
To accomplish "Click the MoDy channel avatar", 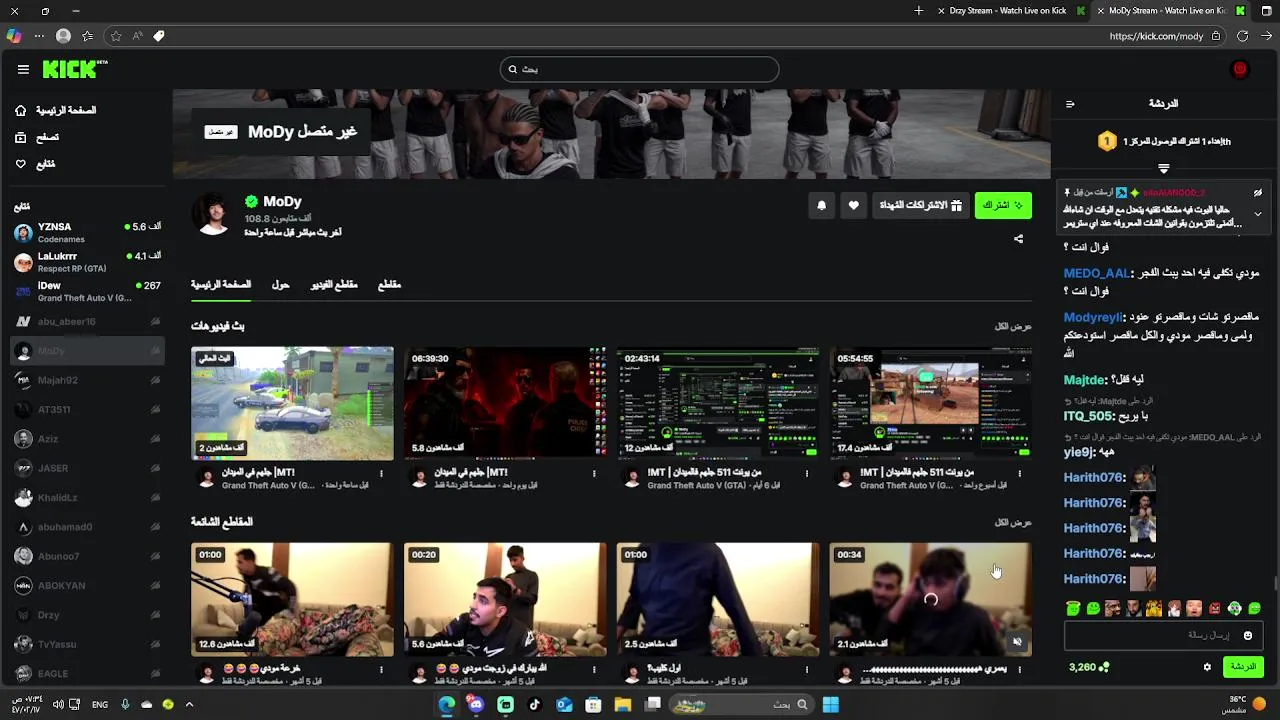I will tap(213, 213).
